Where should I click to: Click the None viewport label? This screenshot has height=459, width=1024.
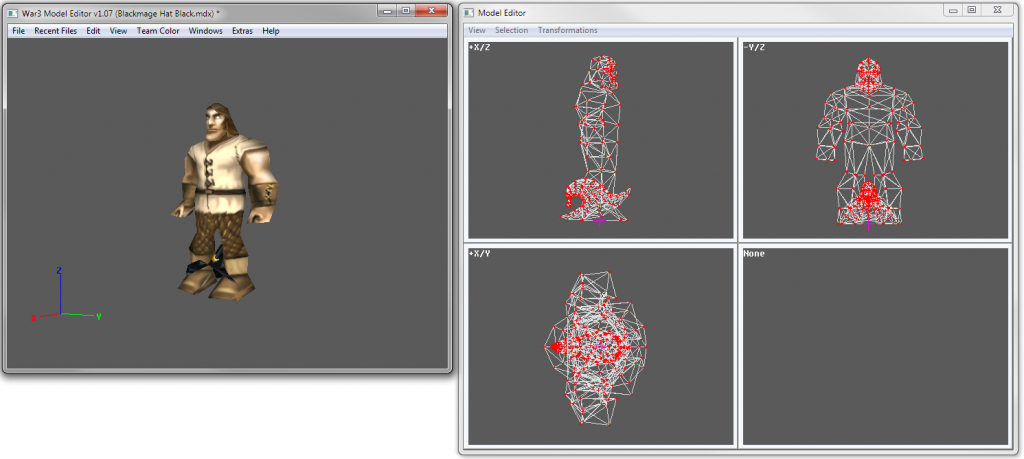click(754, 253)
